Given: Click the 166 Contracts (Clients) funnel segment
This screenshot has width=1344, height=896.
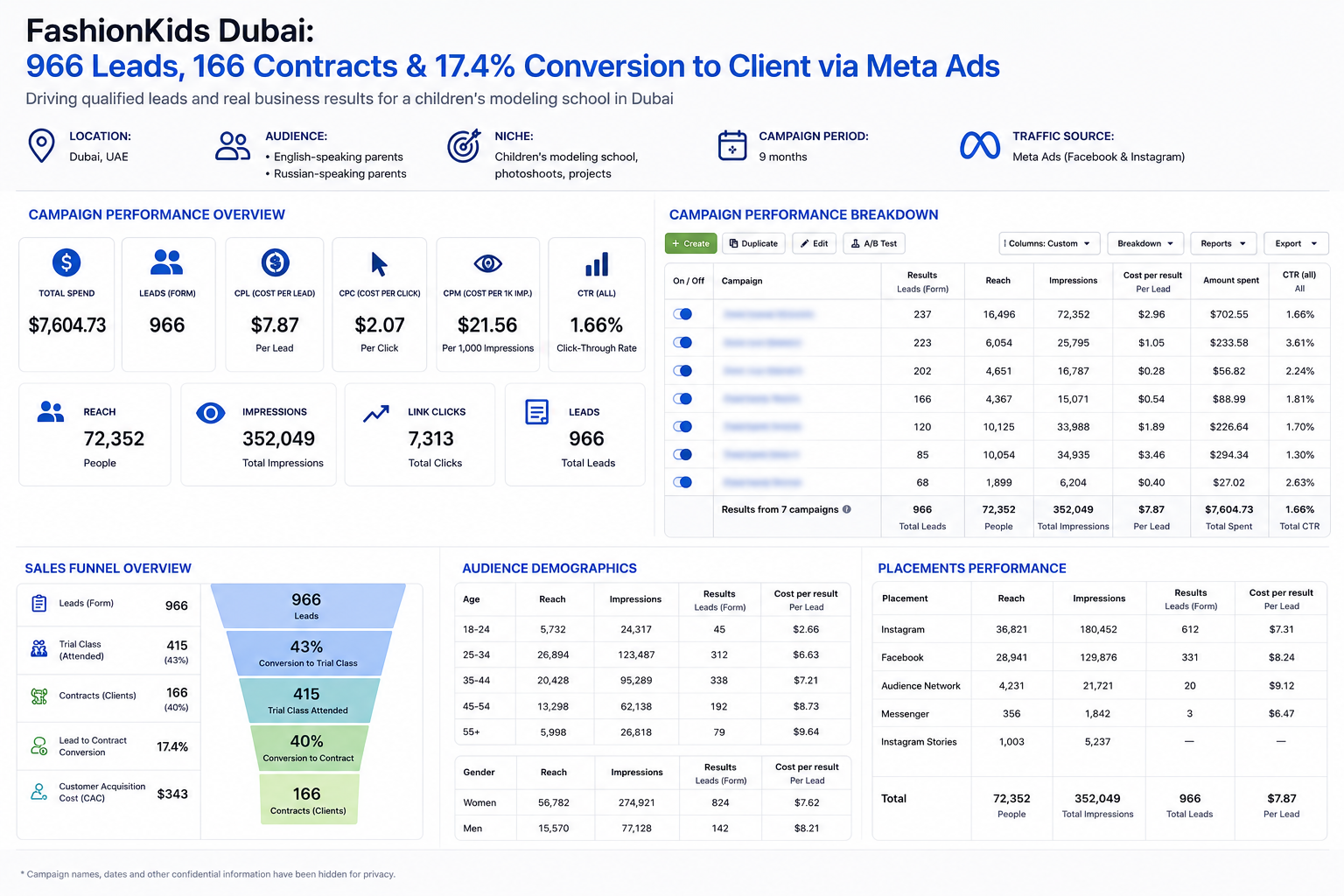Looking at the screenshot, I should pos(308,799).
